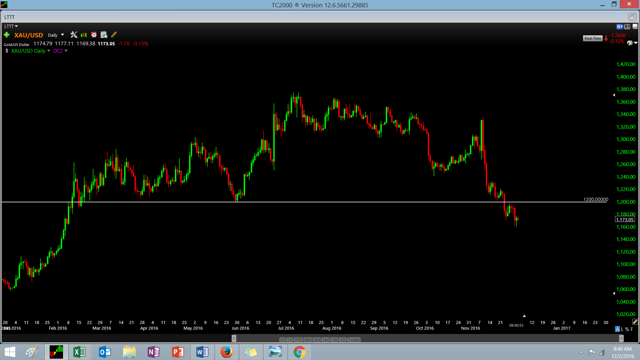Click the green plus add indicator icon
640x360 pixels.
pyautogui.click(x=7, y=35)
